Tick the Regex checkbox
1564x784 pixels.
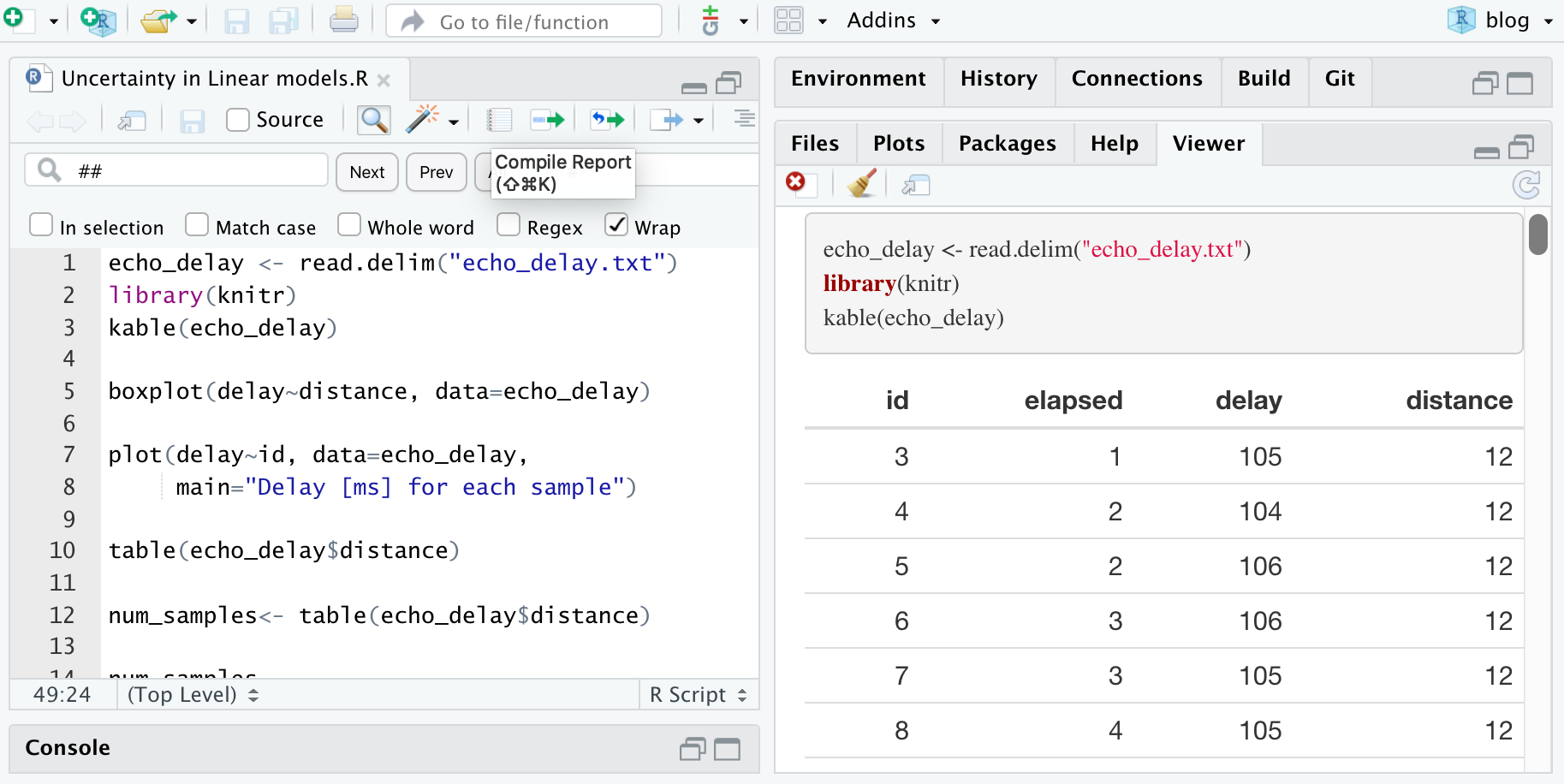tap(508, 225)
